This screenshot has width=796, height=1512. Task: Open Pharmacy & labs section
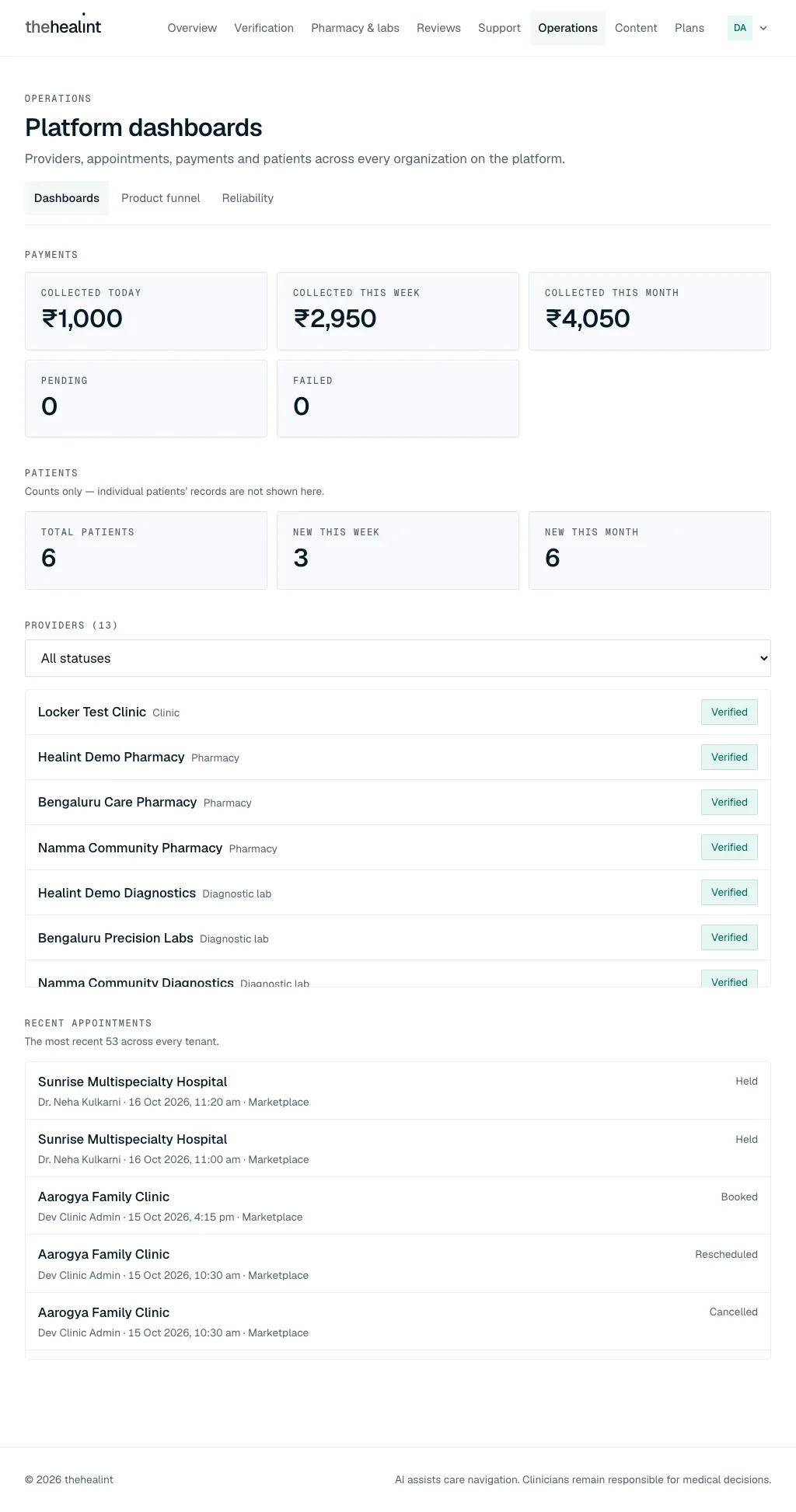(355, 28)
